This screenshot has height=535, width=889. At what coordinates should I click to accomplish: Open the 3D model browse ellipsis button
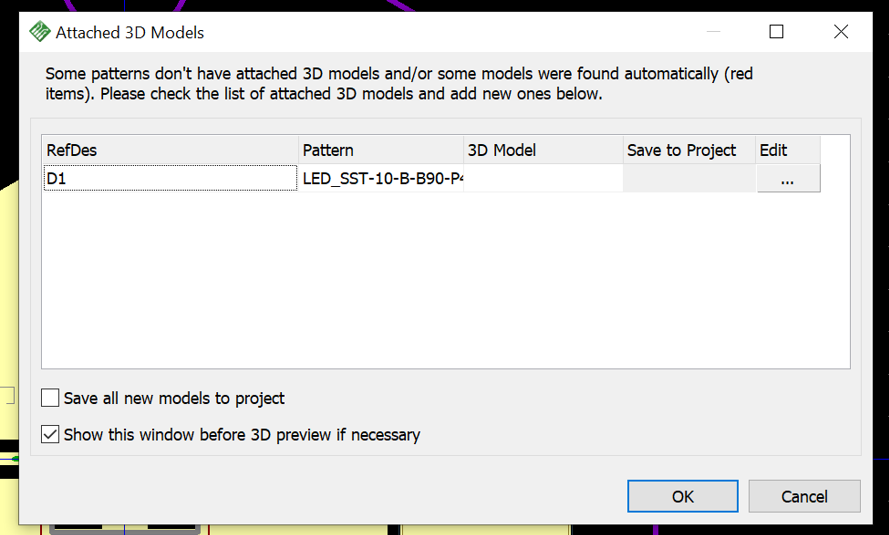788,179
